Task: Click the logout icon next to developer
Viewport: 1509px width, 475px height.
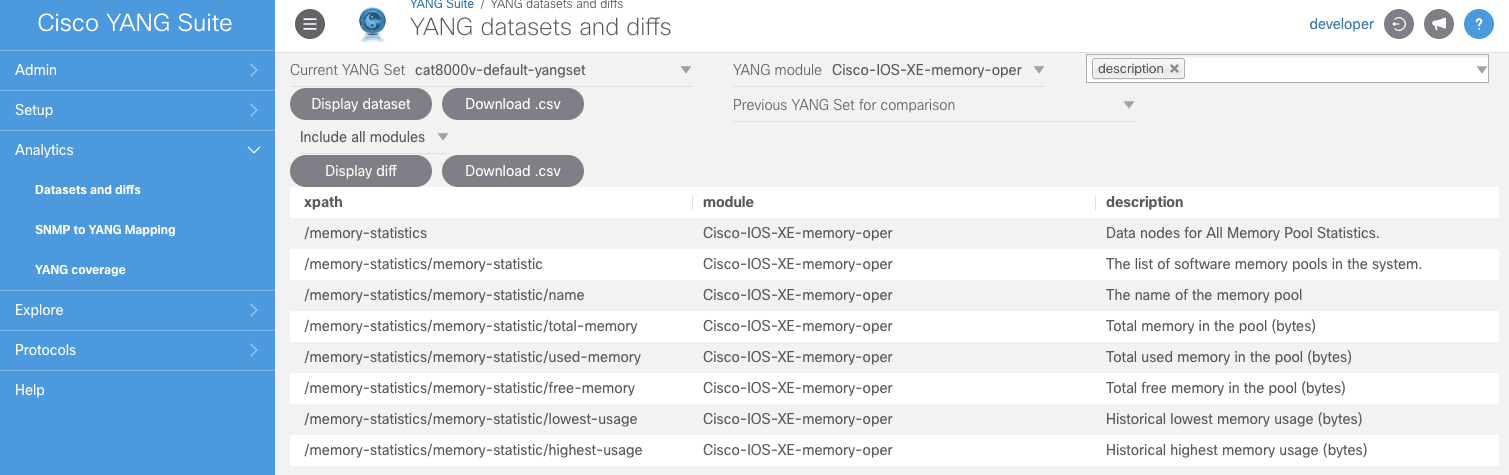Action: tap(1398, 25)
